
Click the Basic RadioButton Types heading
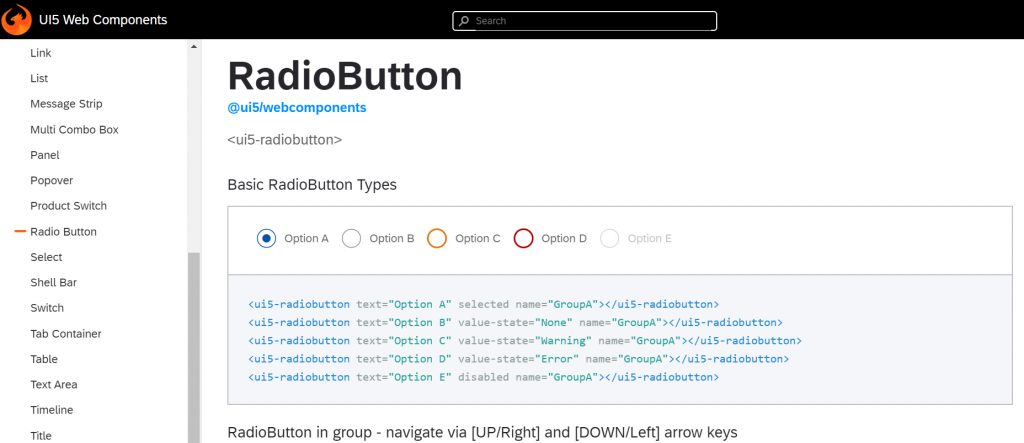coord(312,185)
